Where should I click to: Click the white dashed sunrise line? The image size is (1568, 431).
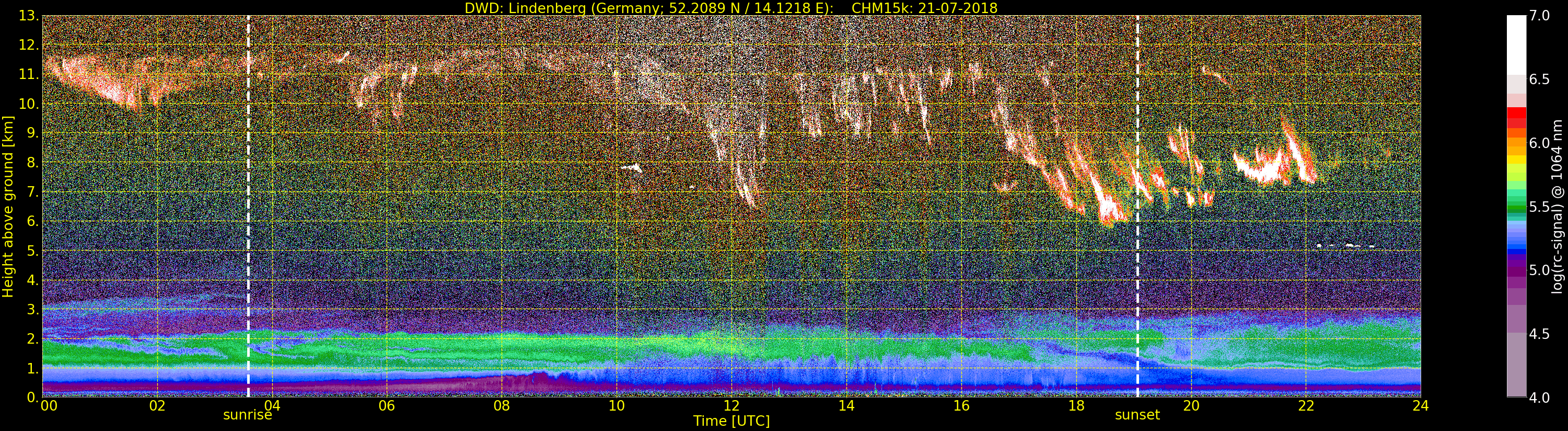tap(248, 206)
